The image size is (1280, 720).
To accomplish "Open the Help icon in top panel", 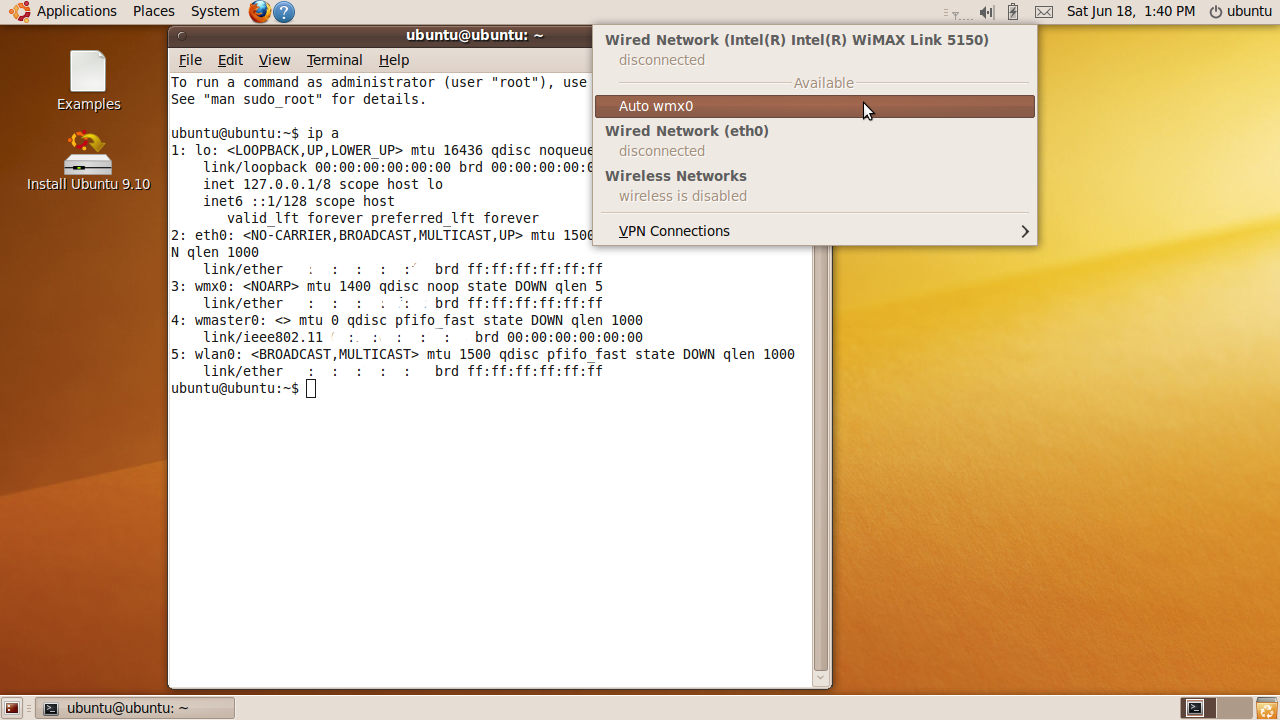I will (284, 12).
